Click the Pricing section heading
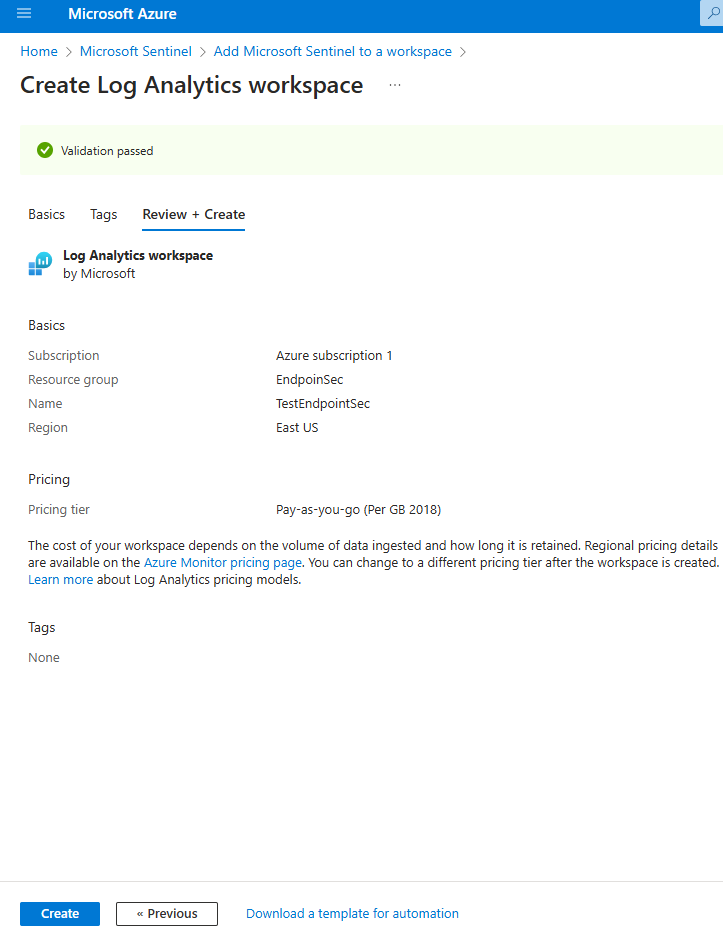 point(49,479)
